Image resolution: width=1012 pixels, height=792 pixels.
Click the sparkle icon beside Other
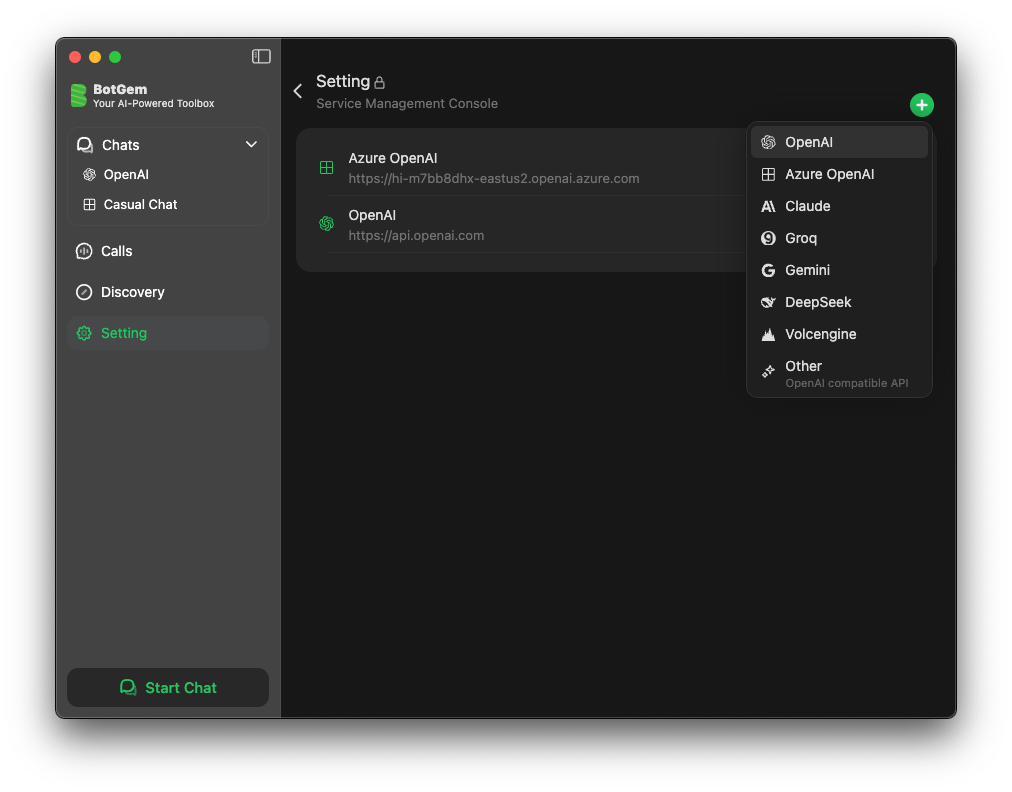768,371
